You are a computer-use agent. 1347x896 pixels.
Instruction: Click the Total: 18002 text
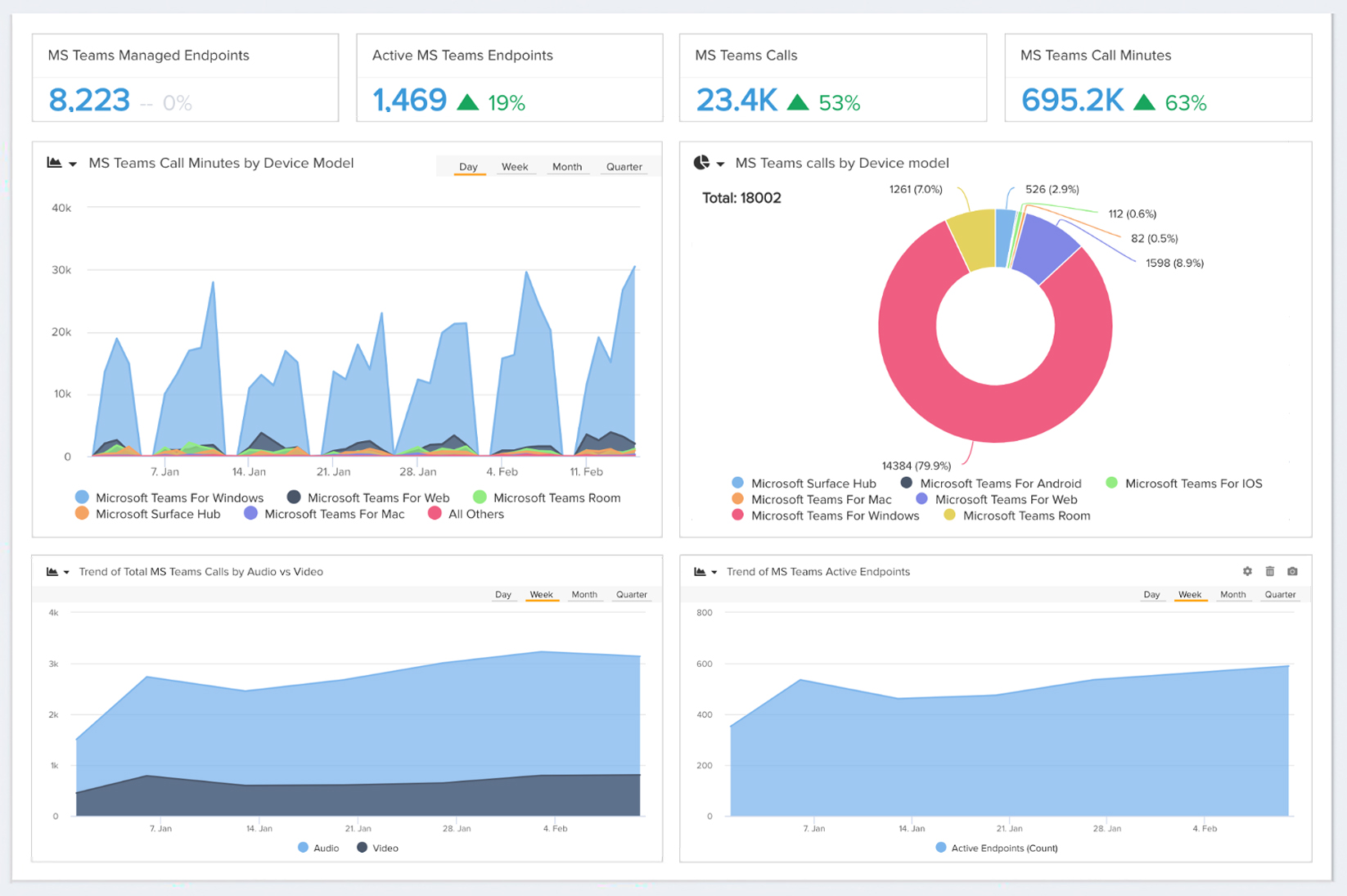tap(741, 198)
